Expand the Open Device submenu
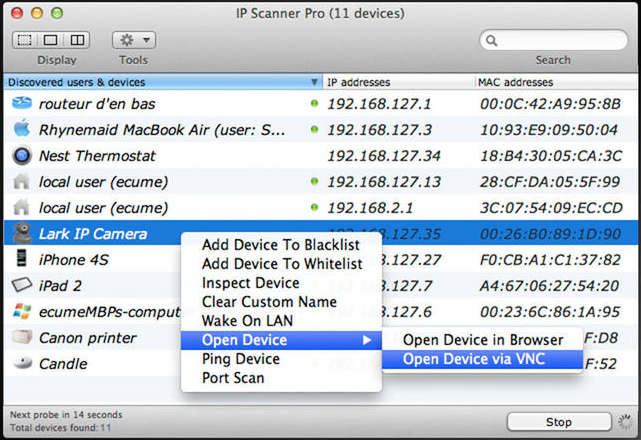641x440 pixels. [281, 340]
